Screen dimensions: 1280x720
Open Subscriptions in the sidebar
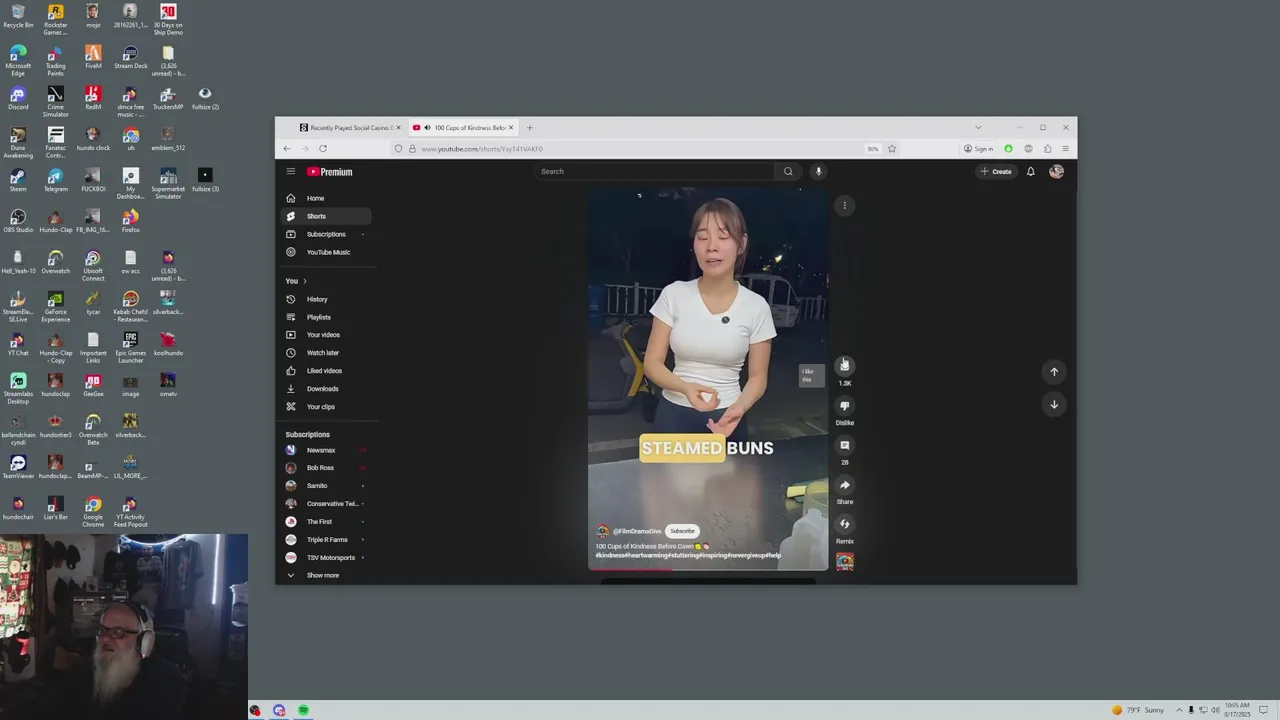[x=325, y=234]
